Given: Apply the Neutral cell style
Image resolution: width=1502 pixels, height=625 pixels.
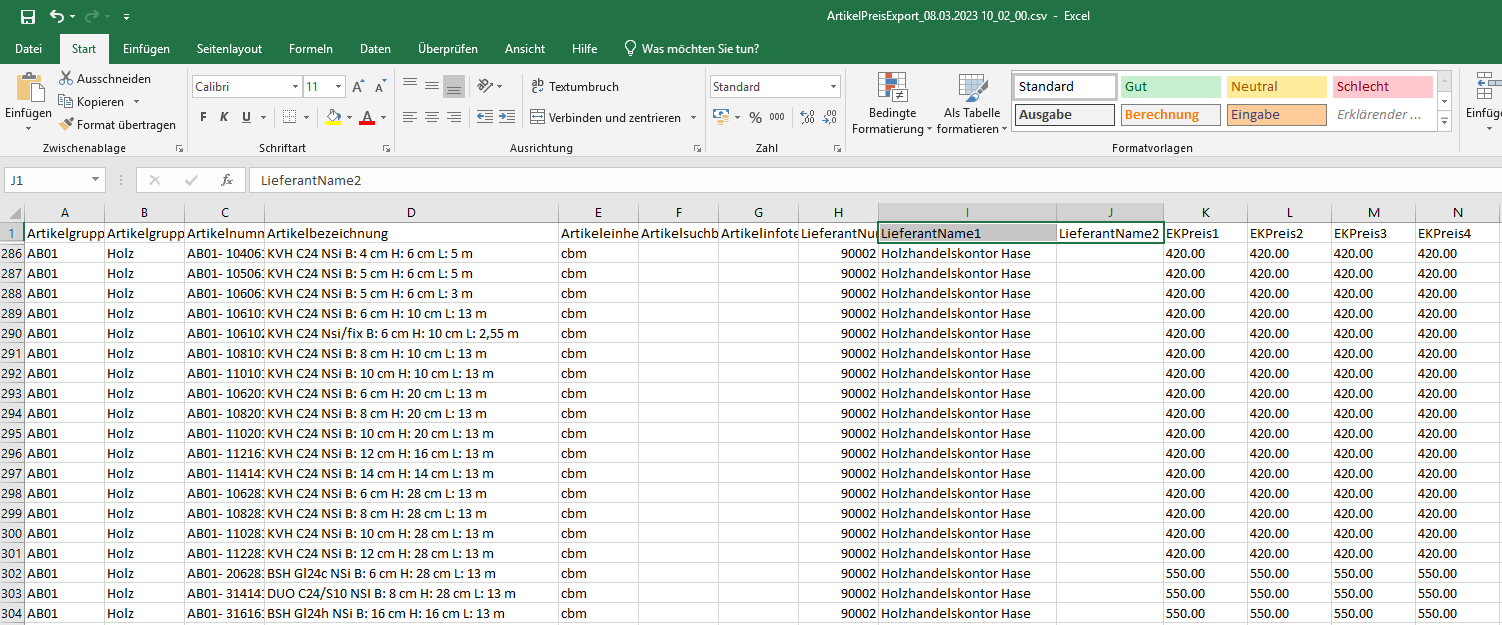Looking at the screenshot, I should pos(1277,87).
